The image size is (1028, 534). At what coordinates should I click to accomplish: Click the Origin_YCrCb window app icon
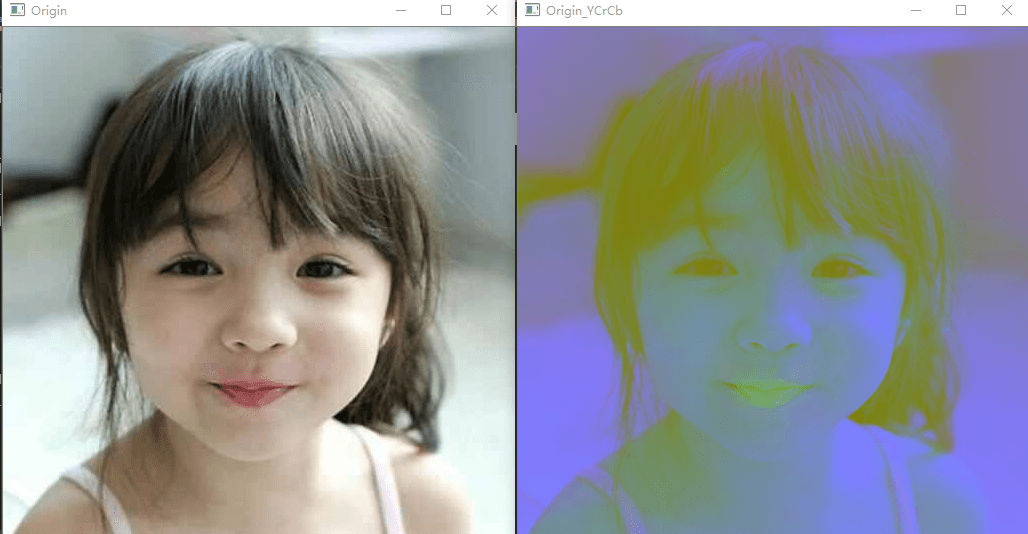coord(532,10)
